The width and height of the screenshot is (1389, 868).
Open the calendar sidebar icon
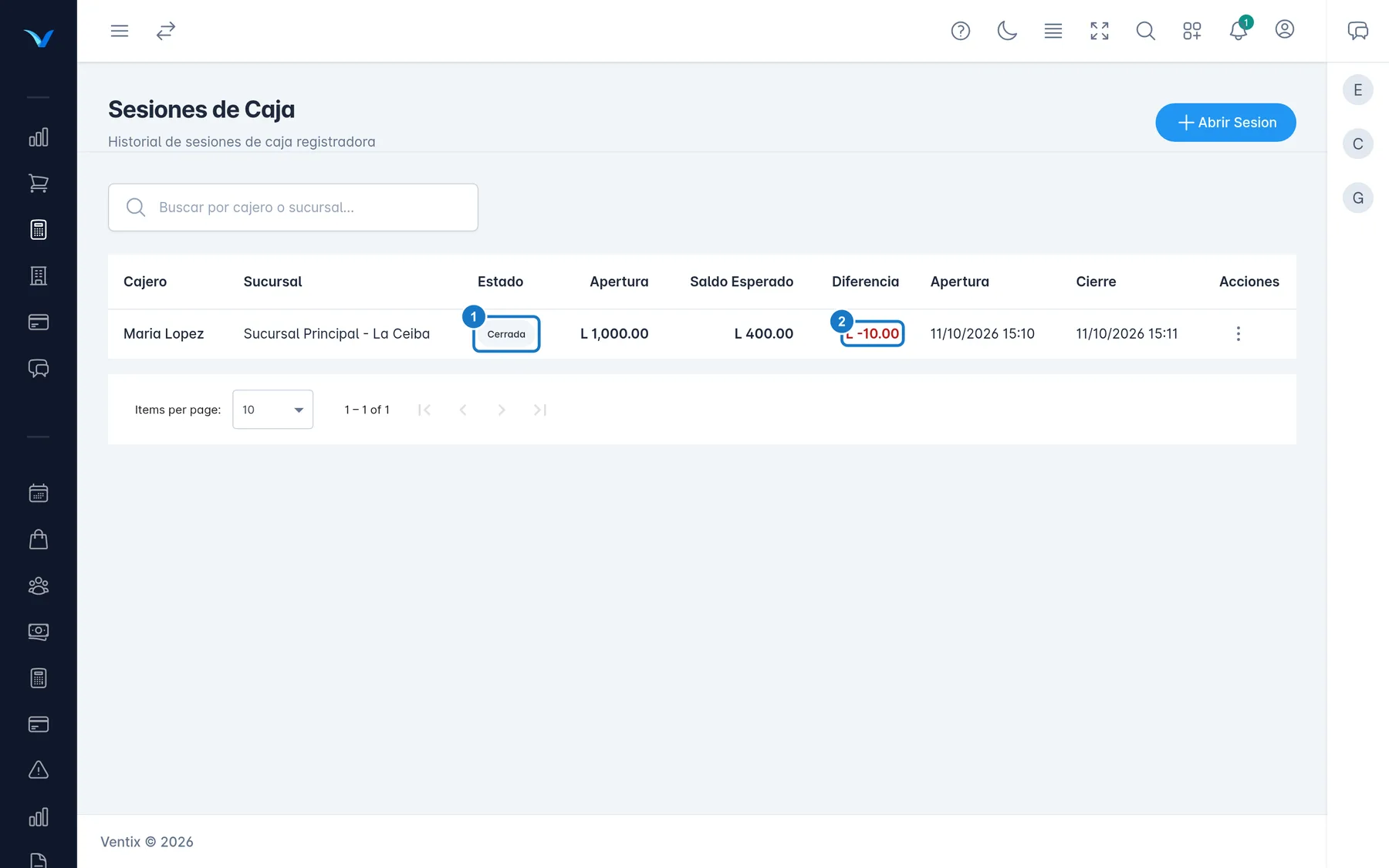pos(39,493)
